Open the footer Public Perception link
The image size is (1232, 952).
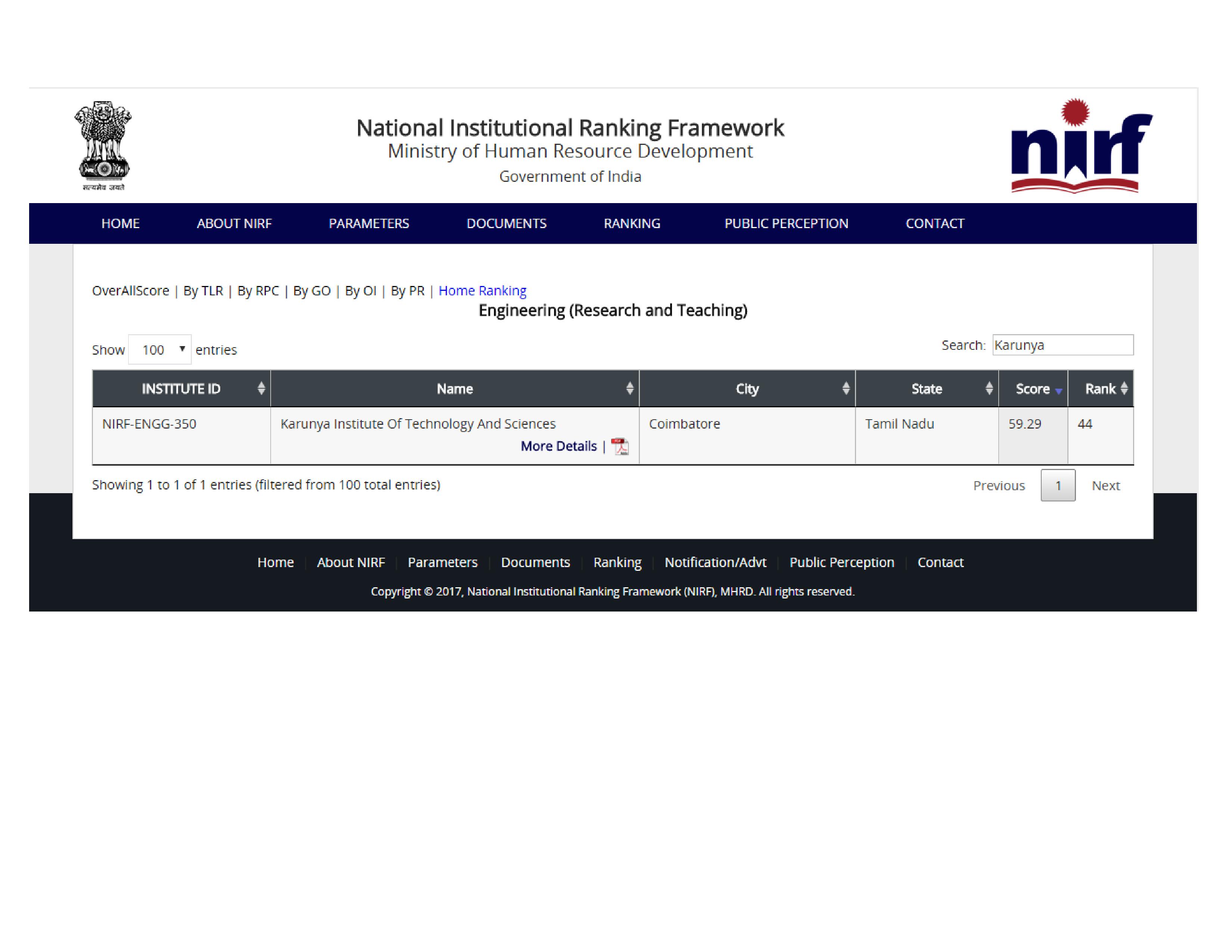[841, 562]
